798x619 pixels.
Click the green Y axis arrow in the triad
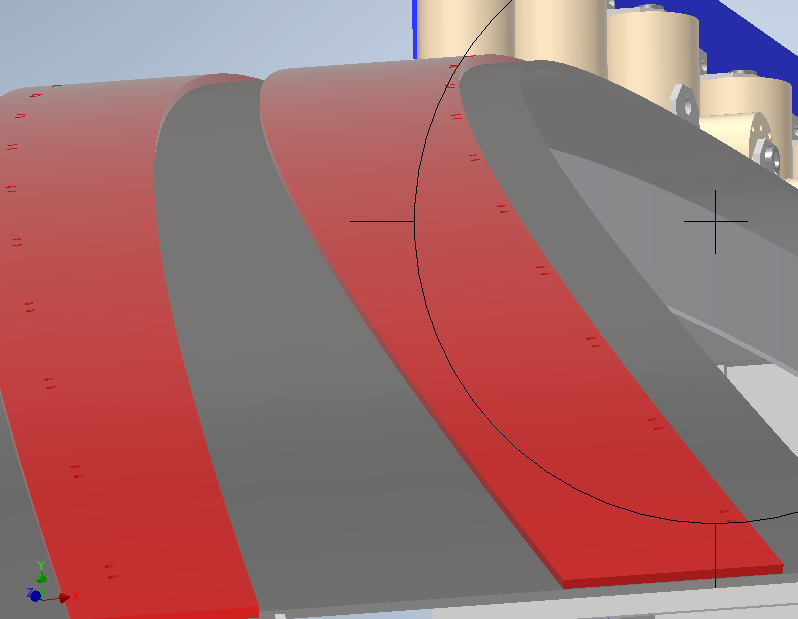tap(41, 577)
